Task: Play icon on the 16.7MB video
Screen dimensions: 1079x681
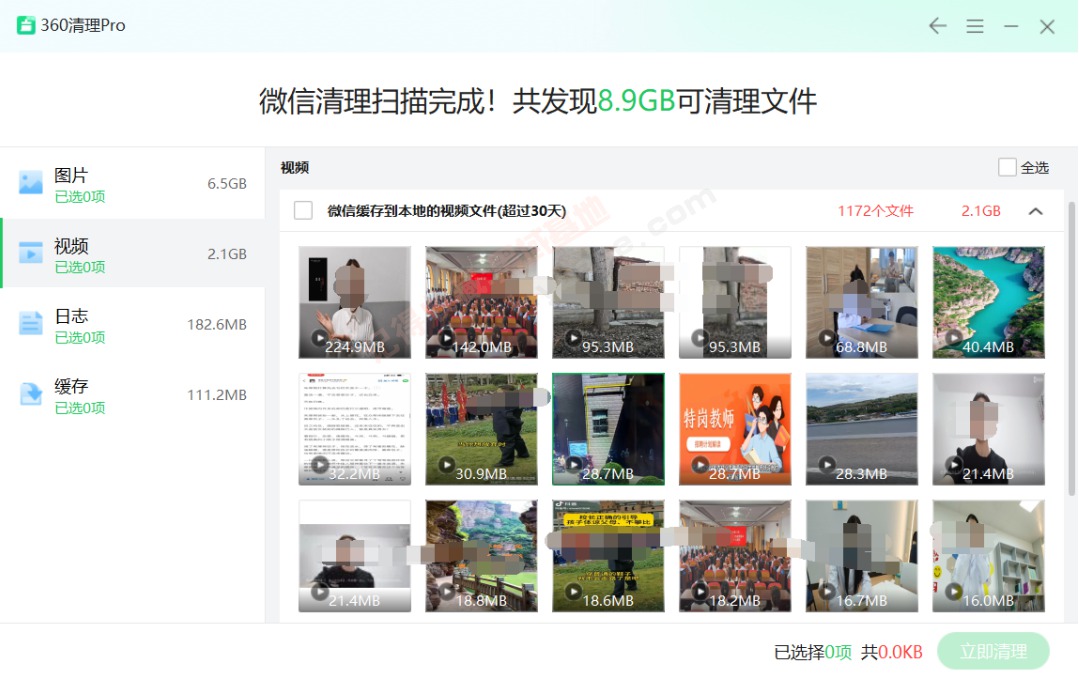Action: tap(827, 591)
